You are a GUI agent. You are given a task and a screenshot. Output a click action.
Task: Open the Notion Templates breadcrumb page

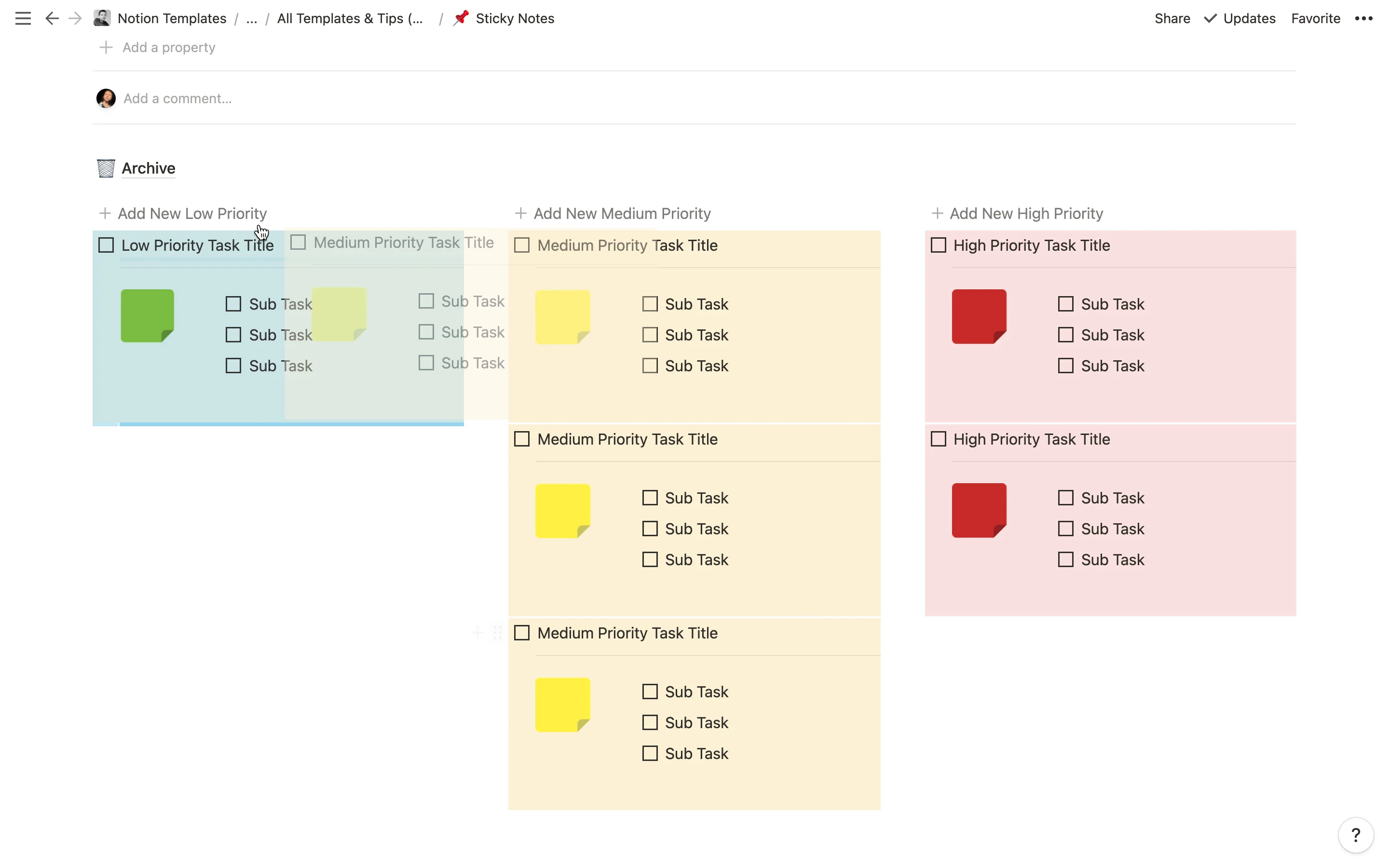pos(172,18)
